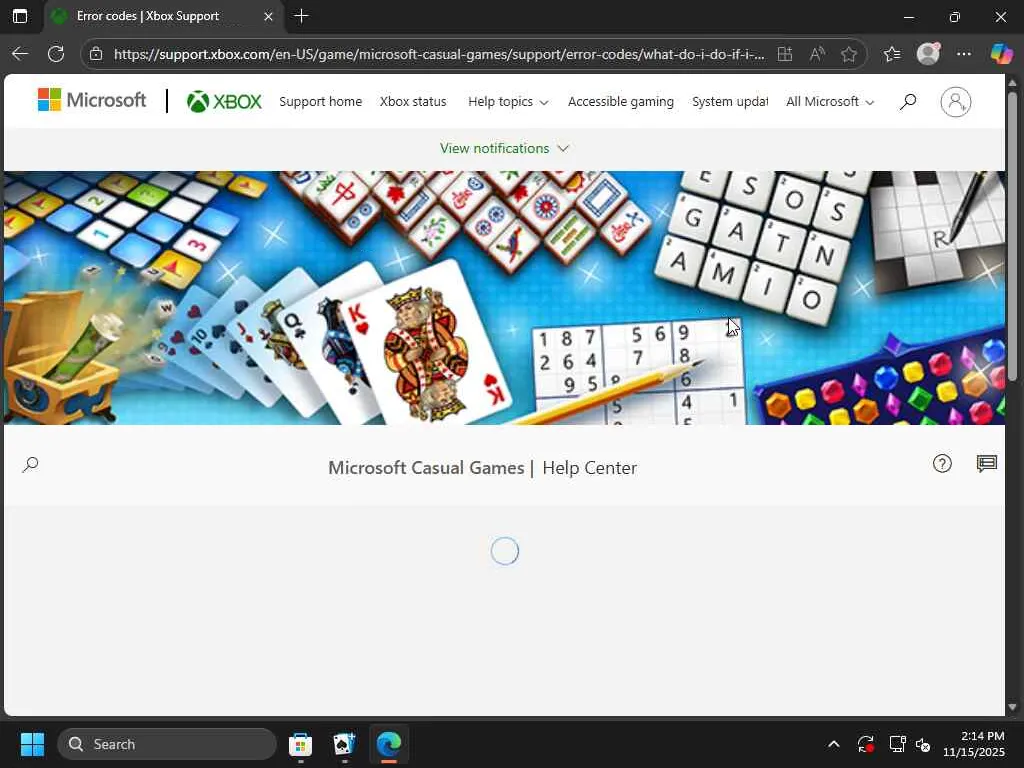Click Help Center heading text
Screen dimensions: 1024x768
[590, 468]
